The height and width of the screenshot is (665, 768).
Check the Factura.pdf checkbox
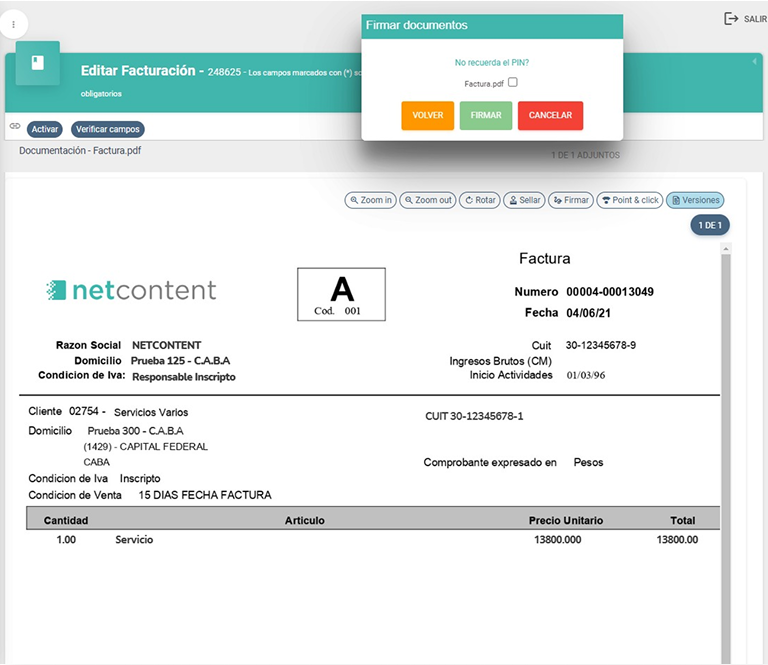tap(513, 83)
